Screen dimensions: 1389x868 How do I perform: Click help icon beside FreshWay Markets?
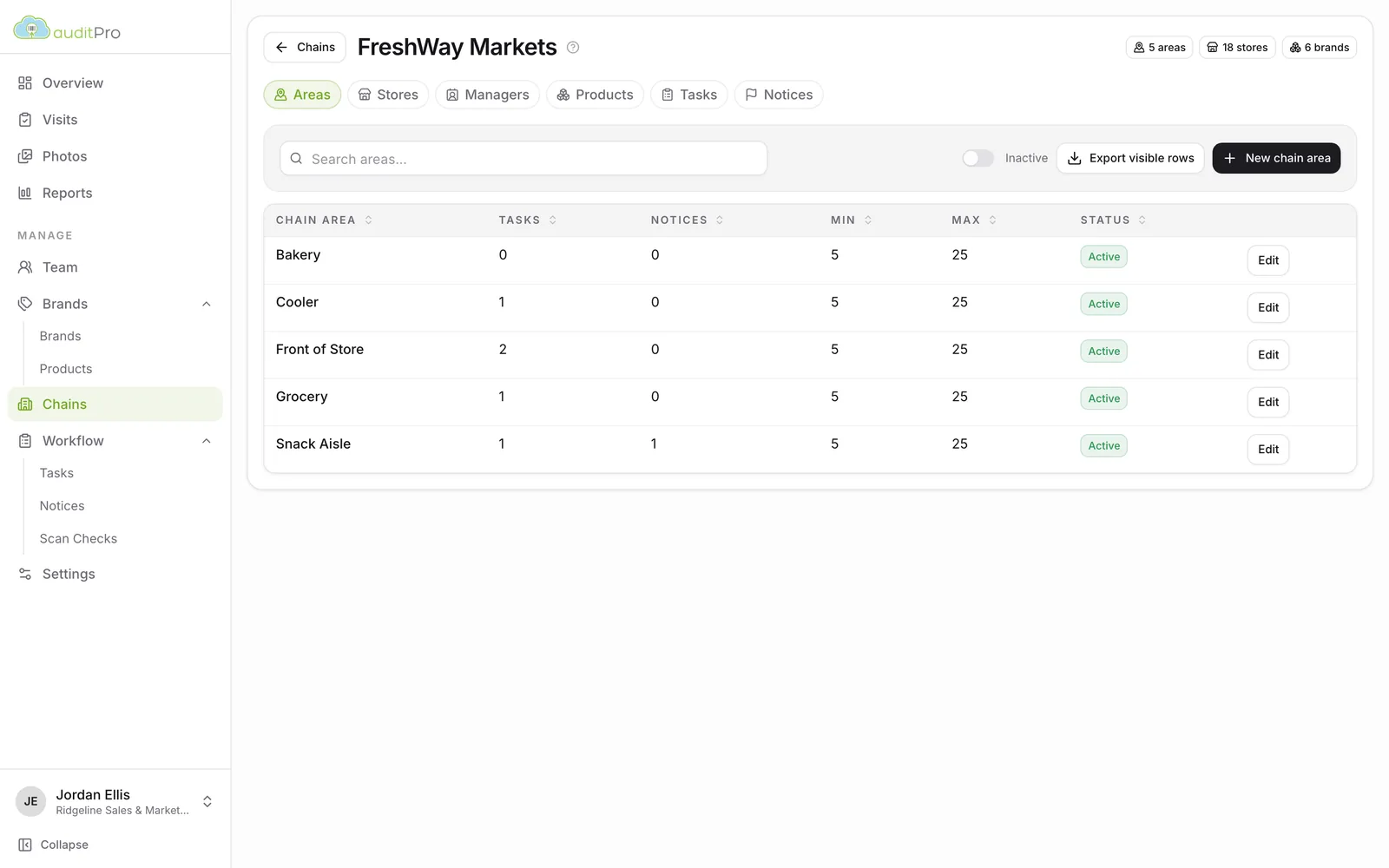pos(573,48)
